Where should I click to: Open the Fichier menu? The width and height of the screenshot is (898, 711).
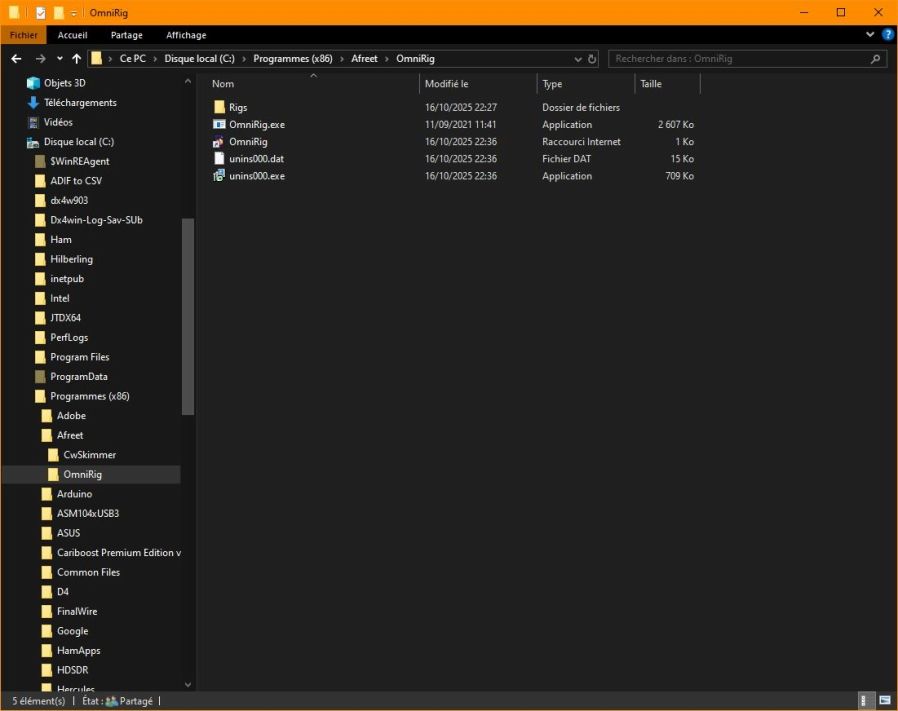coord(24,35)
